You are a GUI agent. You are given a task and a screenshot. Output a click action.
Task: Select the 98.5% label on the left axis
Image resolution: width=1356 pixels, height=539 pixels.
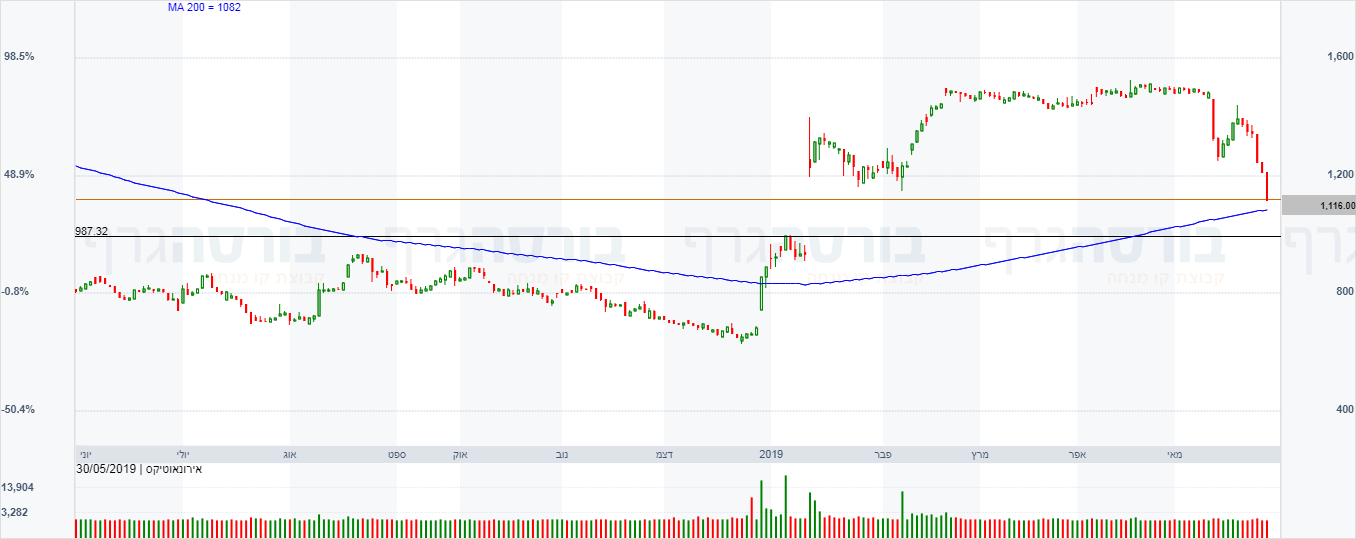tap(20, 57)
